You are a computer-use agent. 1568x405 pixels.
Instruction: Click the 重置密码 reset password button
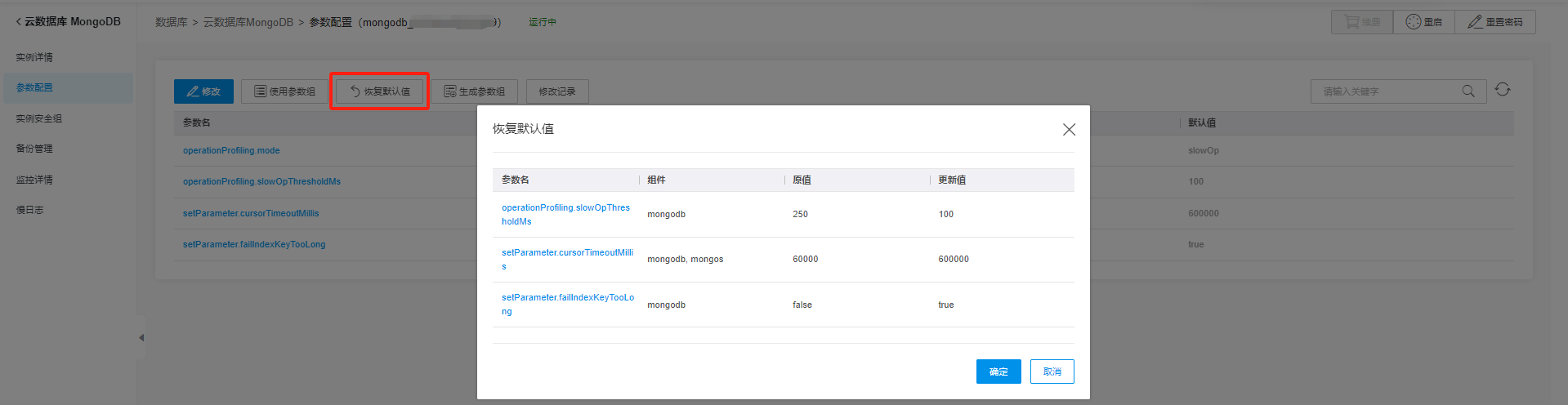[x=1494, y=22]
